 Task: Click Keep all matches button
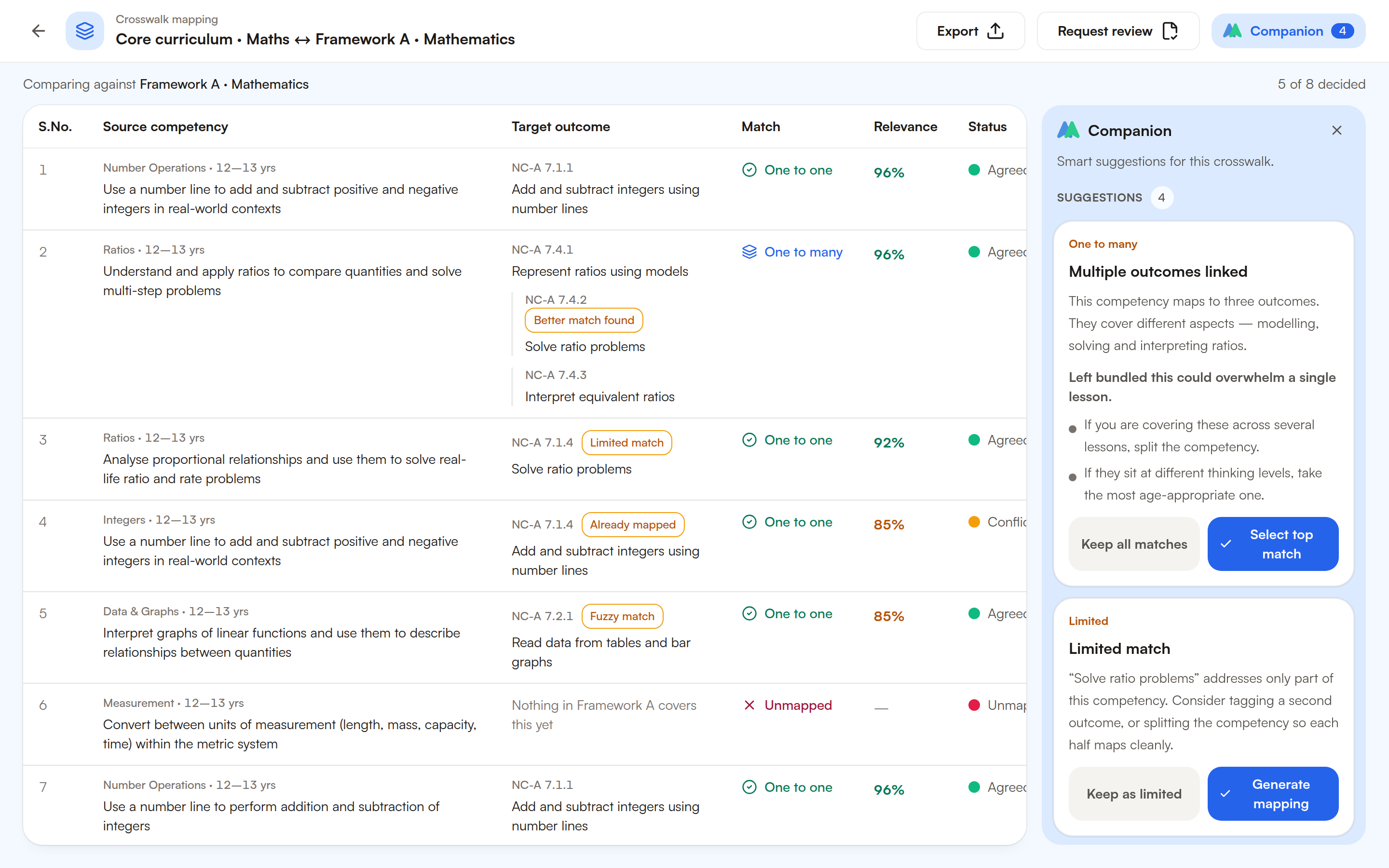pyautogui.click(x=1133, y=544)
